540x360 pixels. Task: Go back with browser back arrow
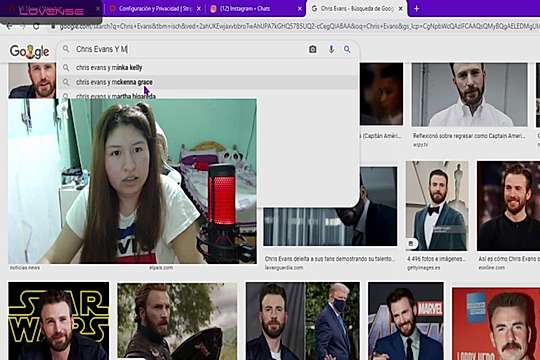pos(10,26)
